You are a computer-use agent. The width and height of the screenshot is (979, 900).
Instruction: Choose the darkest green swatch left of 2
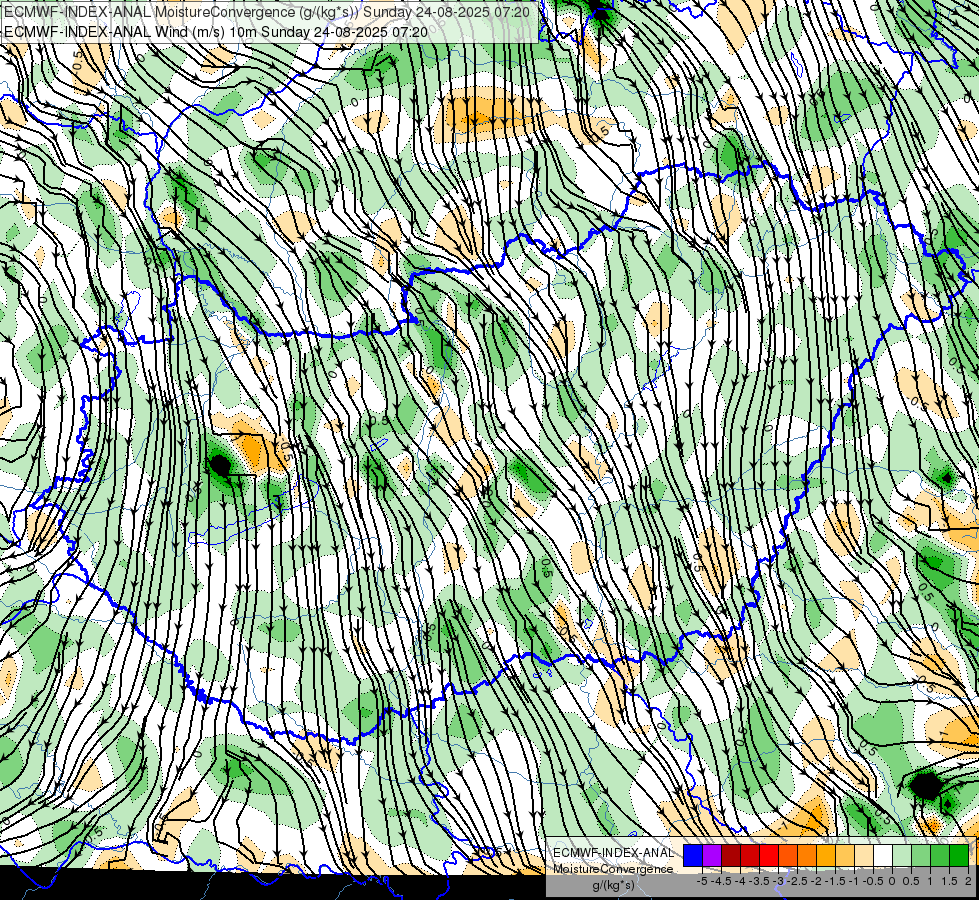959,856
